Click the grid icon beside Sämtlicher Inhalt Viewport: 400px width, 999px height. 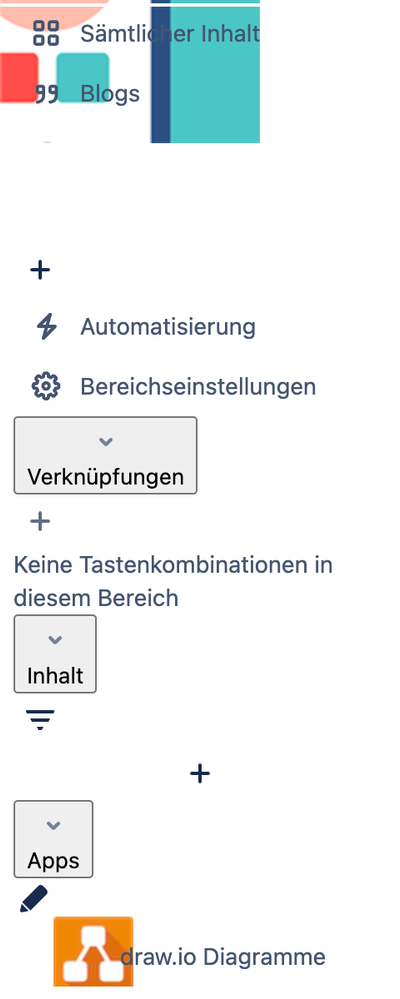point(46,33)
